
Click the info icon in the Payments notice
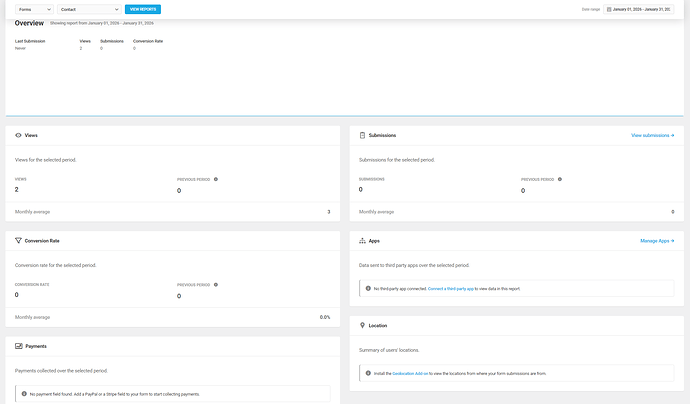(24, 393)
